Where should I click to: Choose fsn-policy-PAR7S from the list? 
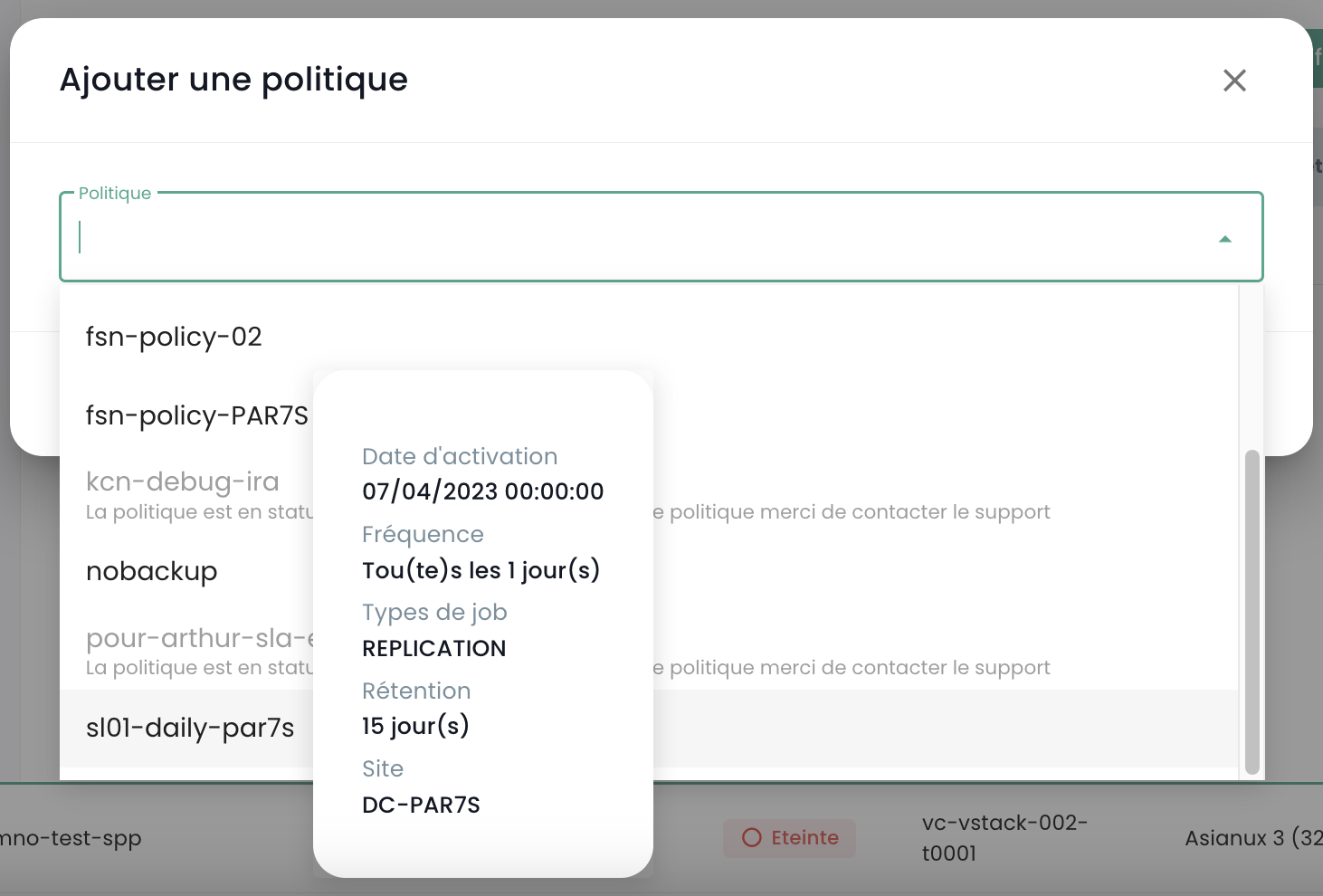(196, 415)
